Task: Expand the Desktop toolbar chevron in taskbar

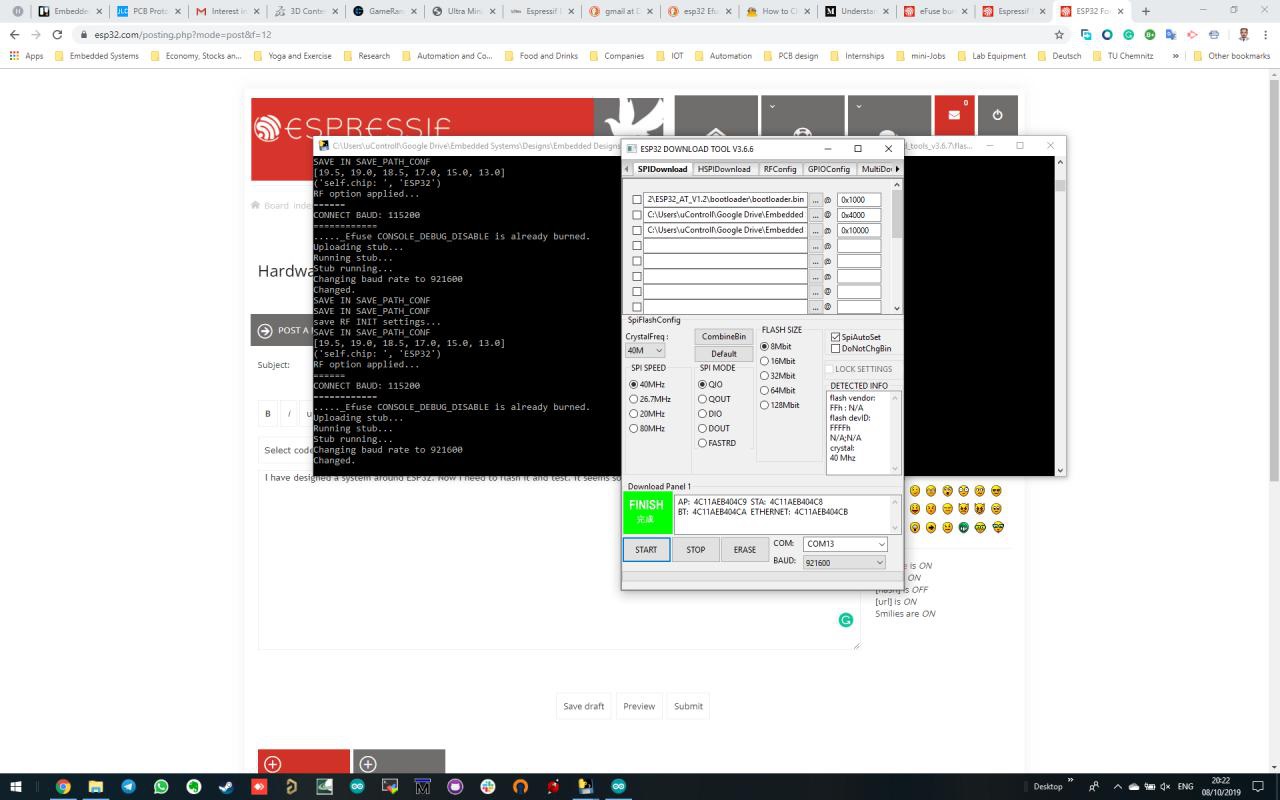Action: click(1070, 781)
